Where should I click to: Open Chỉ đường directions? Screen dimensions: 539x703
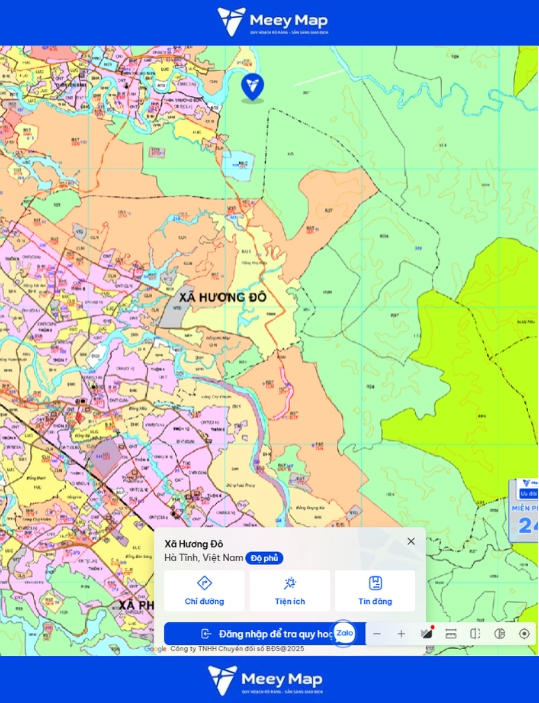[204, 591]
